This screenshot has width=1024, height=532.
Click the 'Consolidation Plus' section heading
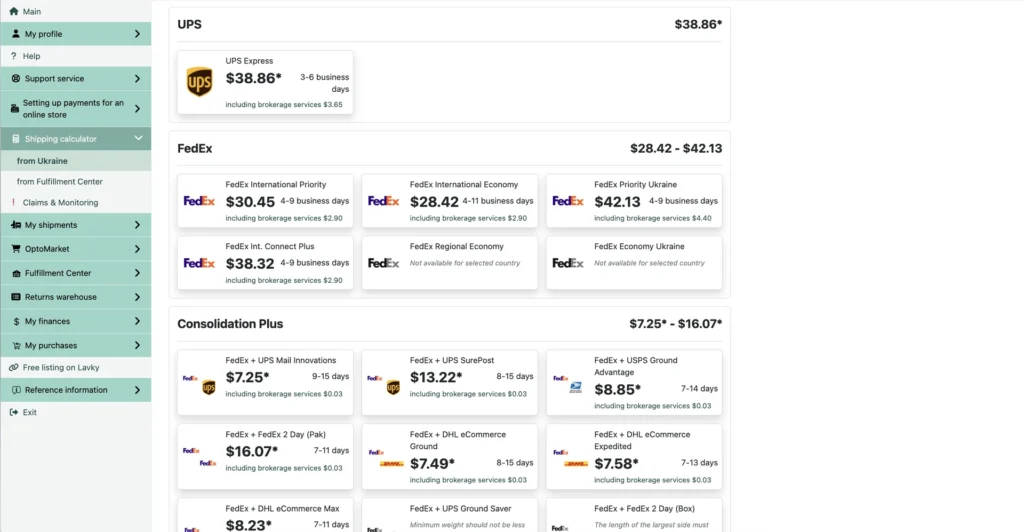tap(230, 324)
